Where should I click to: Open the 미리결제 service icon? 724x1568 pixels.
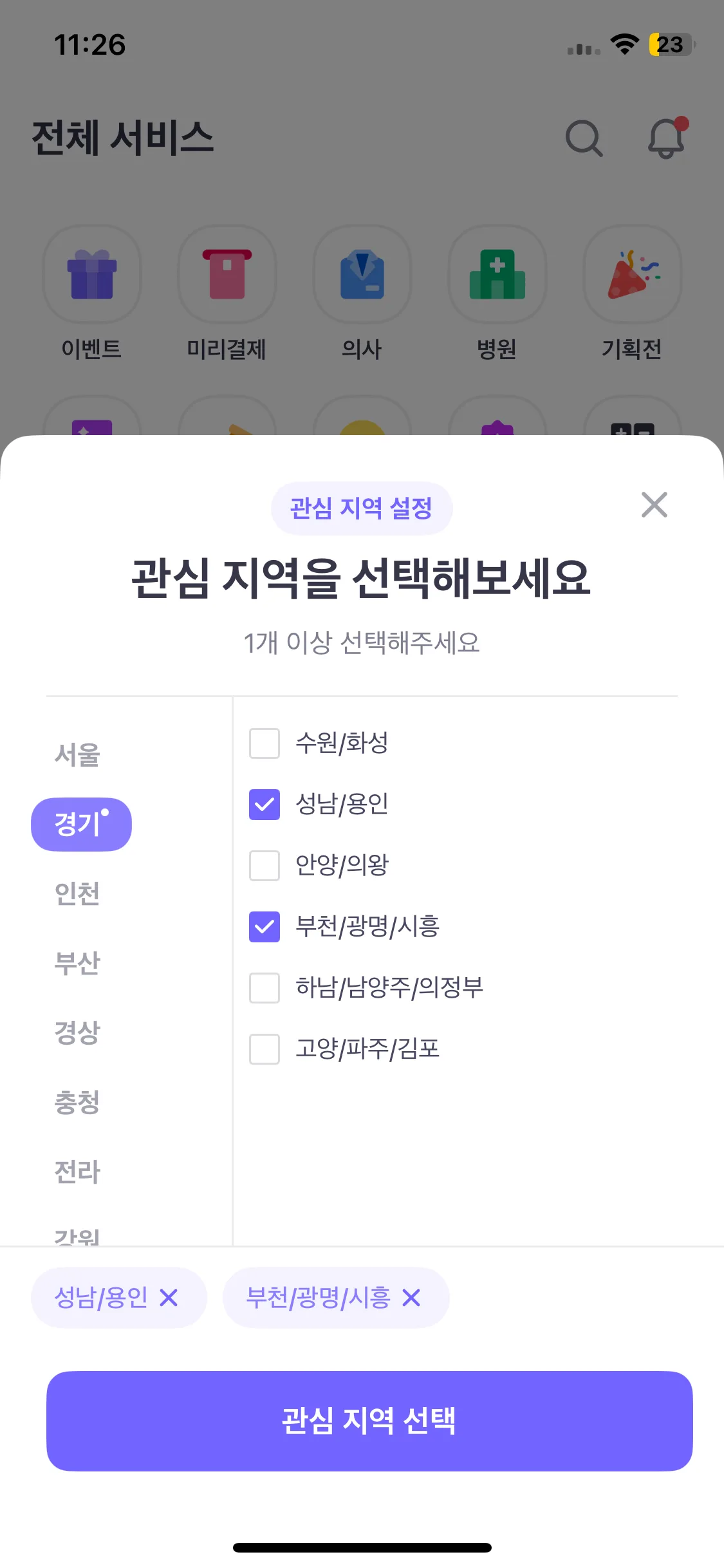[227, 274]
